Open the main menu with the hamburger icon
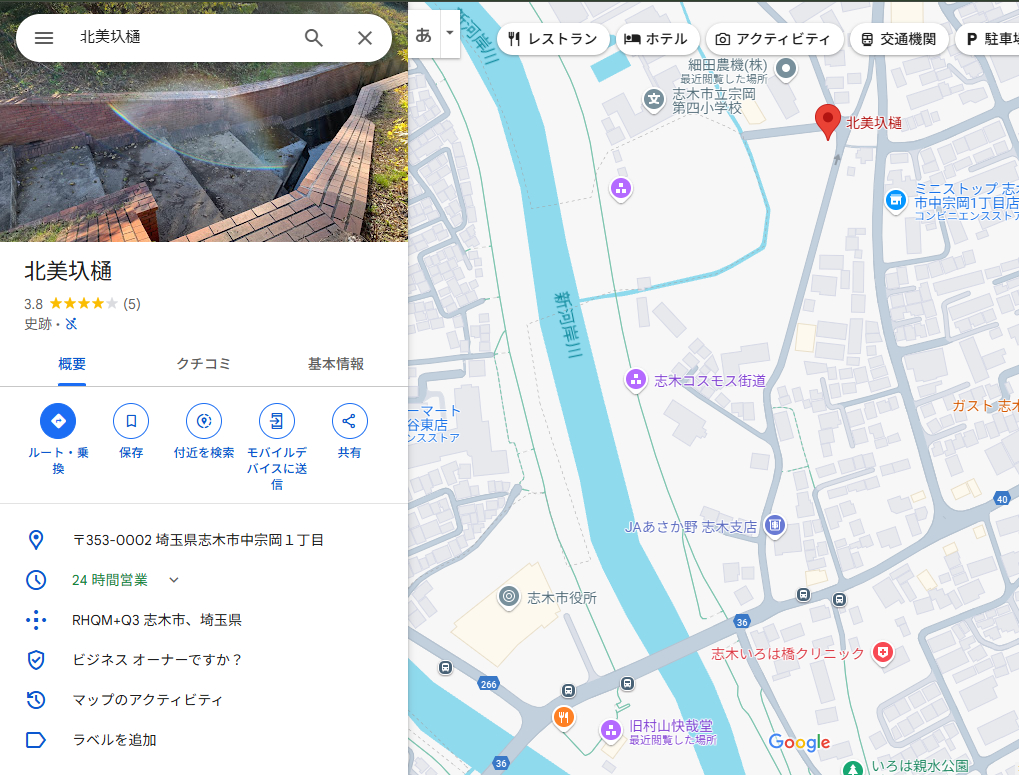 [x=43, y=37]
